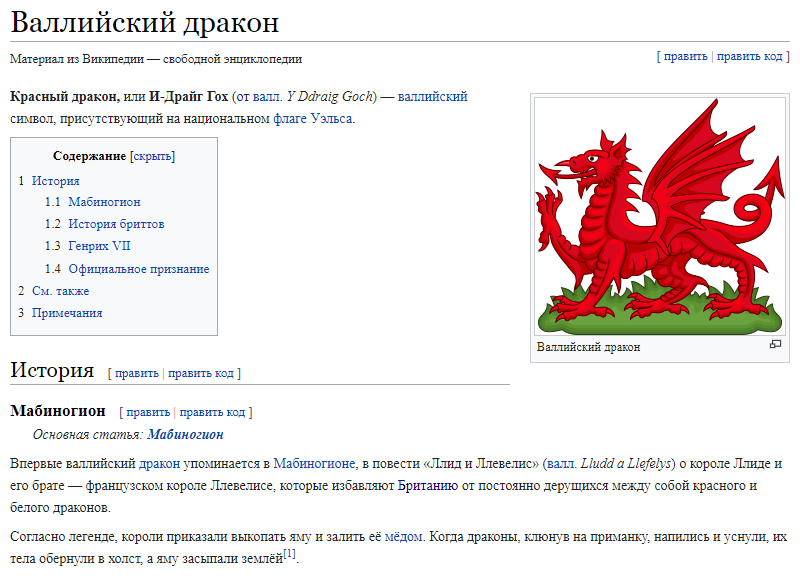Click править код next to Мабиногион subheading

[212, 412]
